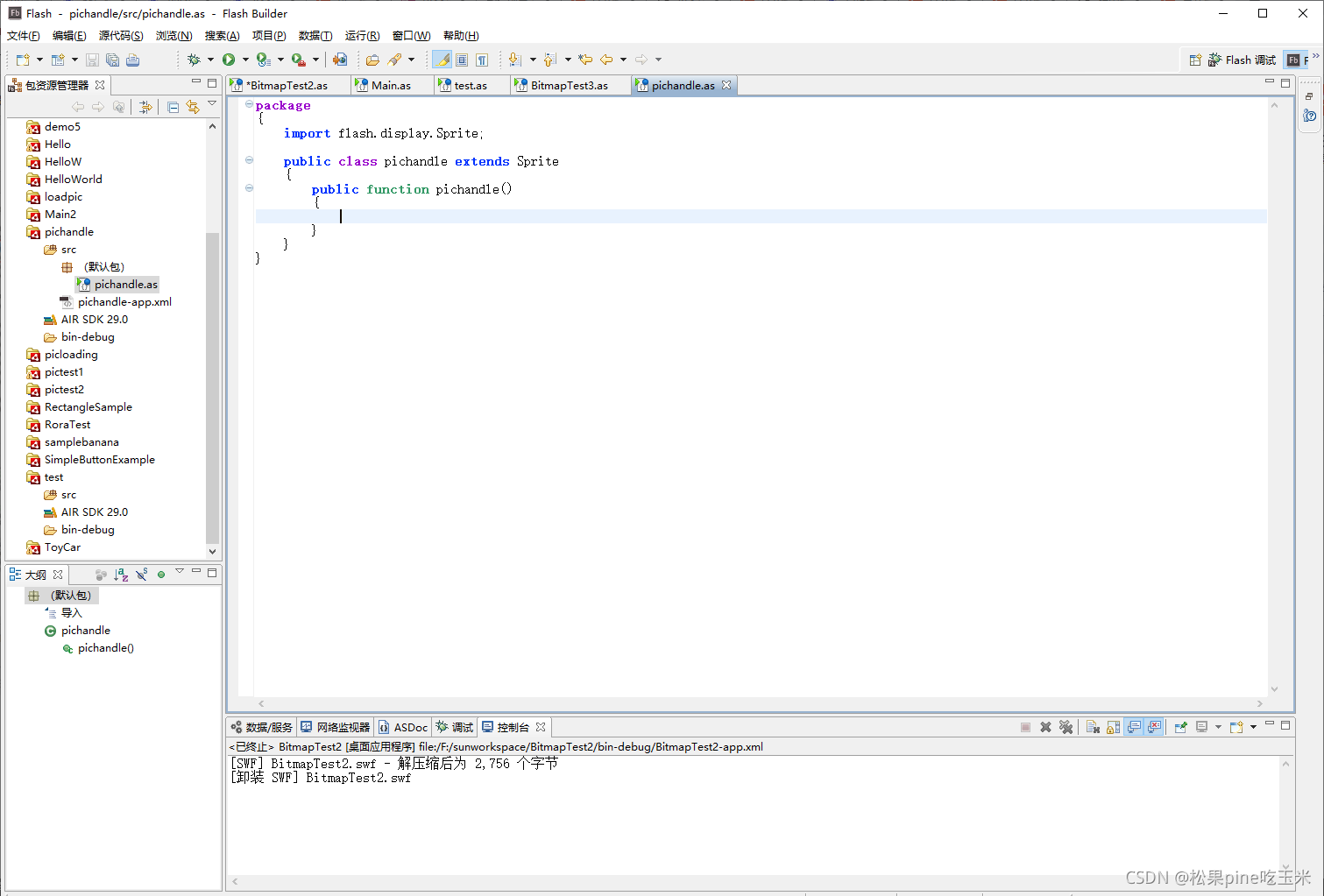Switch to the Main.as editor tab
Screen dimensions: 1324x896
(391, 85)
